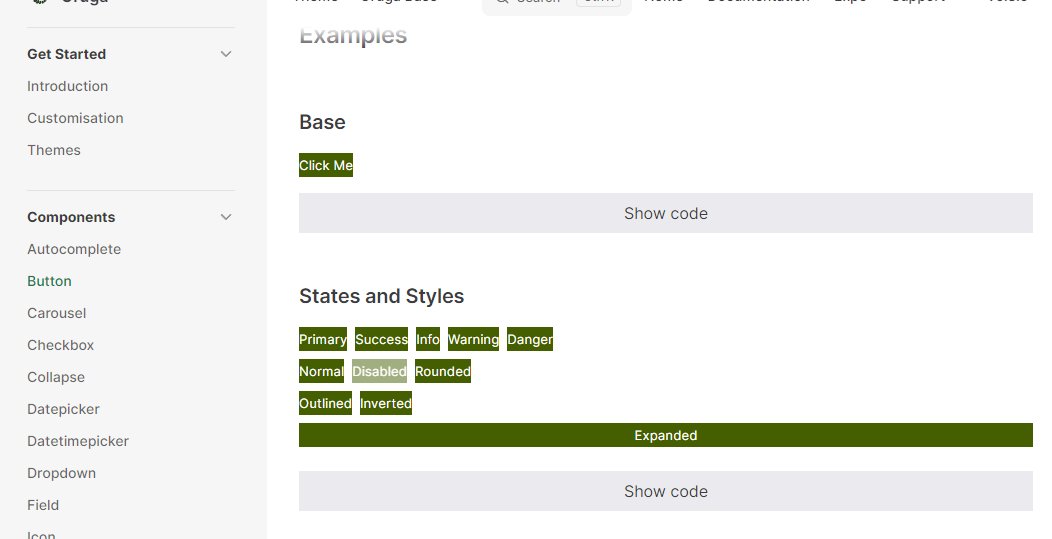The height and width of the screenshot is (539, 1052).
Task: Go to the Datepicker component page
Action: pyautogui.click(x=63, y=409)
